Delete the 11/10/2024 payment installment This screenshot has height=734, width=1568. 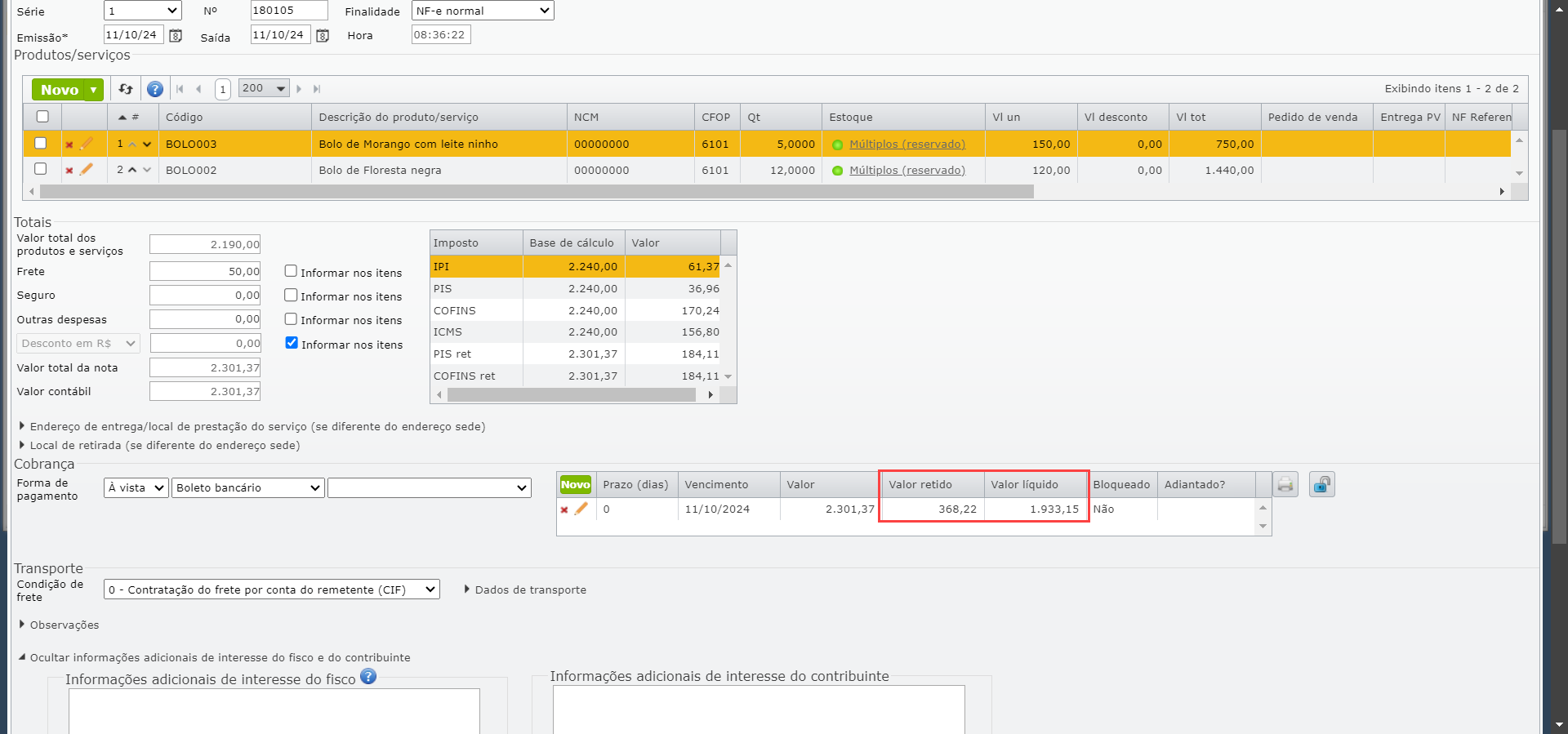coord(564,510)
